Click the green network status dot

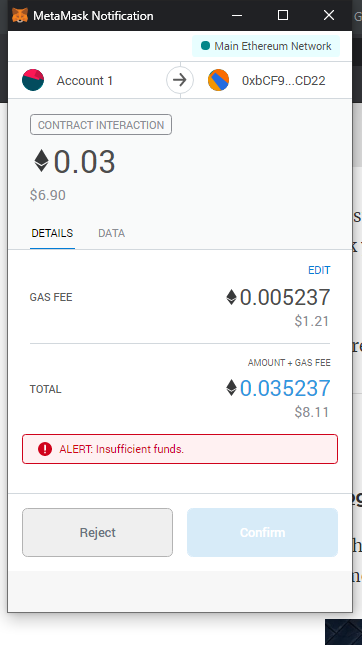(205, 46)
